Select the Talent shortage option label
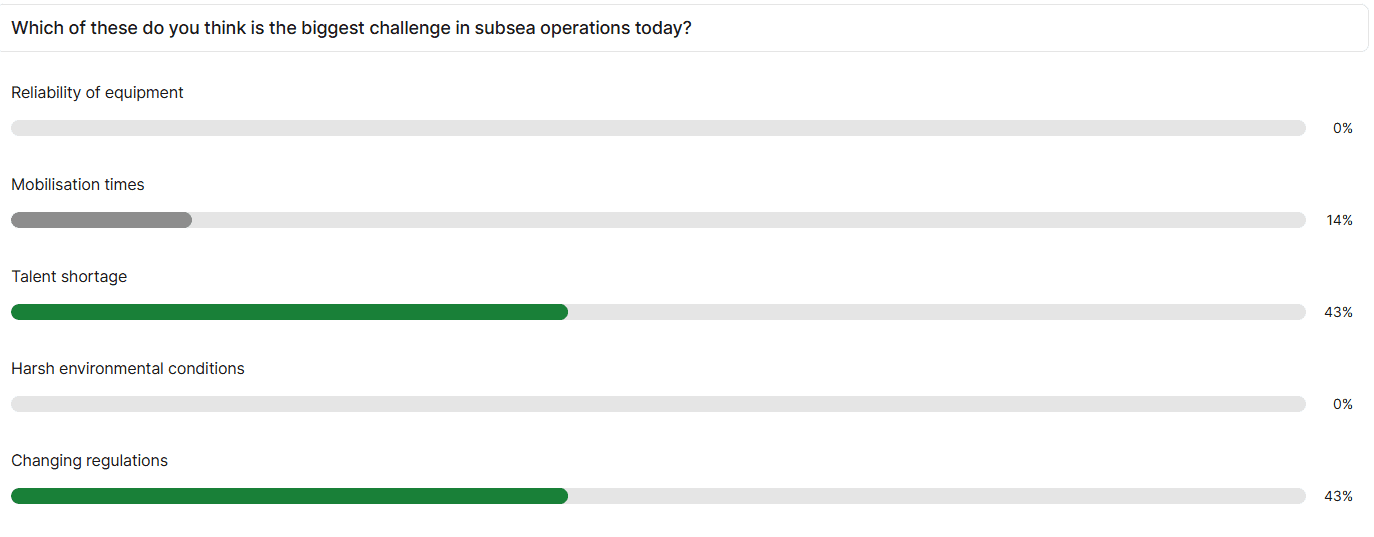This screenshot has height=537, width=1374. pyautogui.click(x=69, y=276)
